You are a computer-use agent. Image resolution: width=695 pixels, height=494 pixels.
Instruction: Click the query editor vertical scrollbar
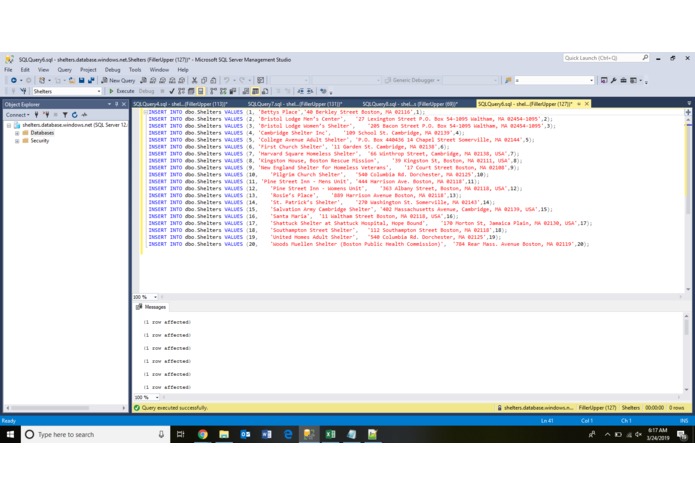[x=688, y=202]
